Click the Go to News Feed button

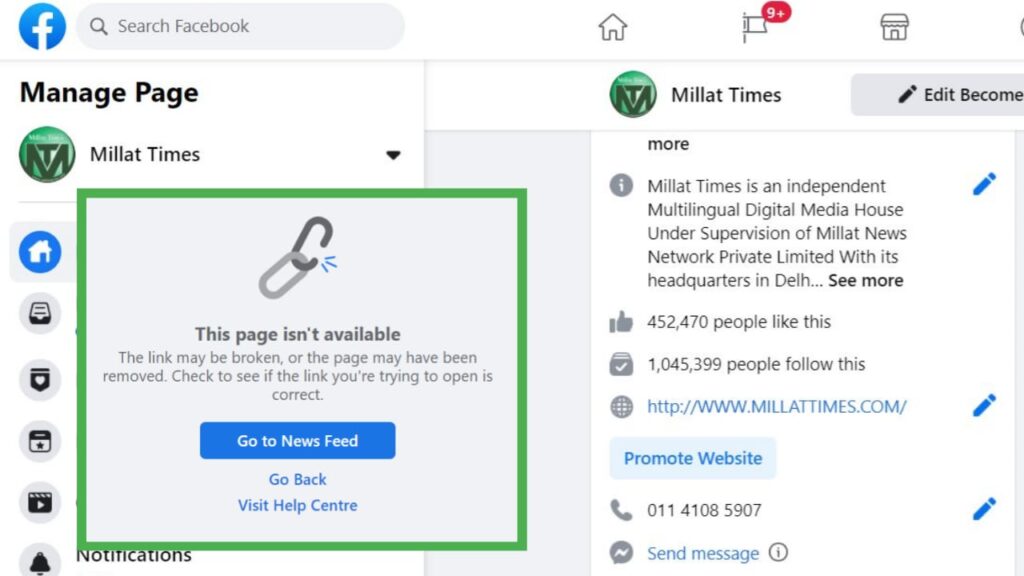[x=297, y=441]
